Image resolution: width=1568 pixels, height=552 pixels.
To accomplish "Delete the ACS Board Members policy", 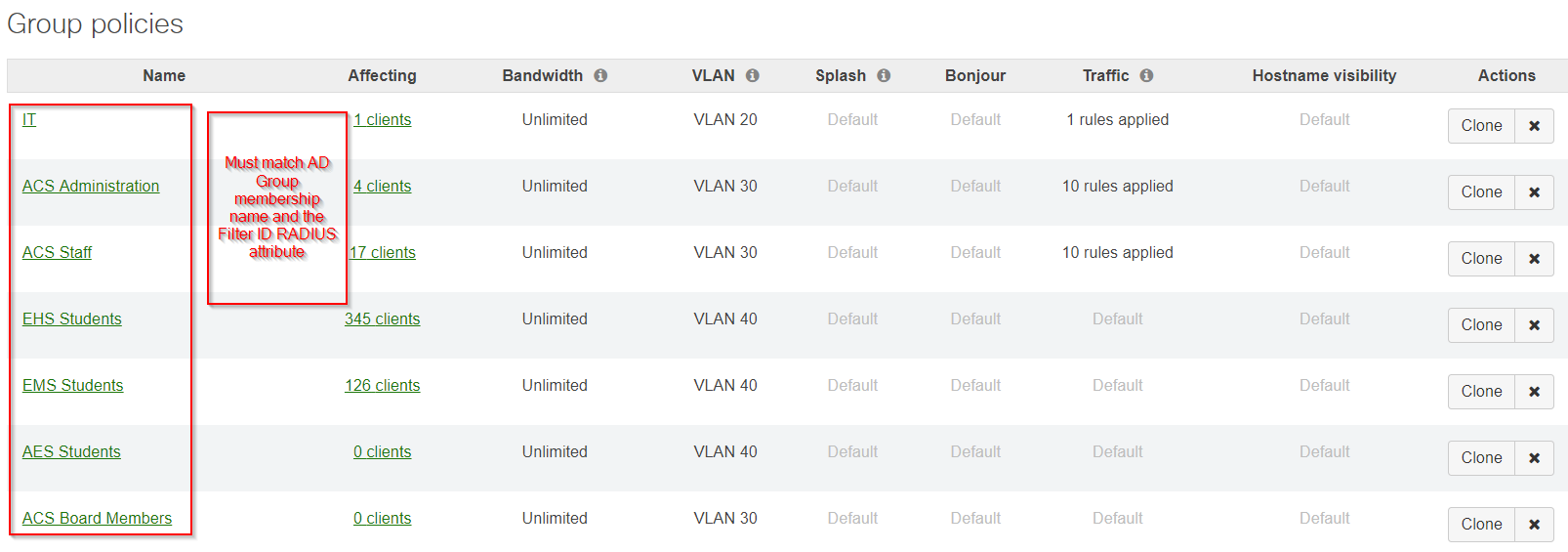I will 1534,525.
